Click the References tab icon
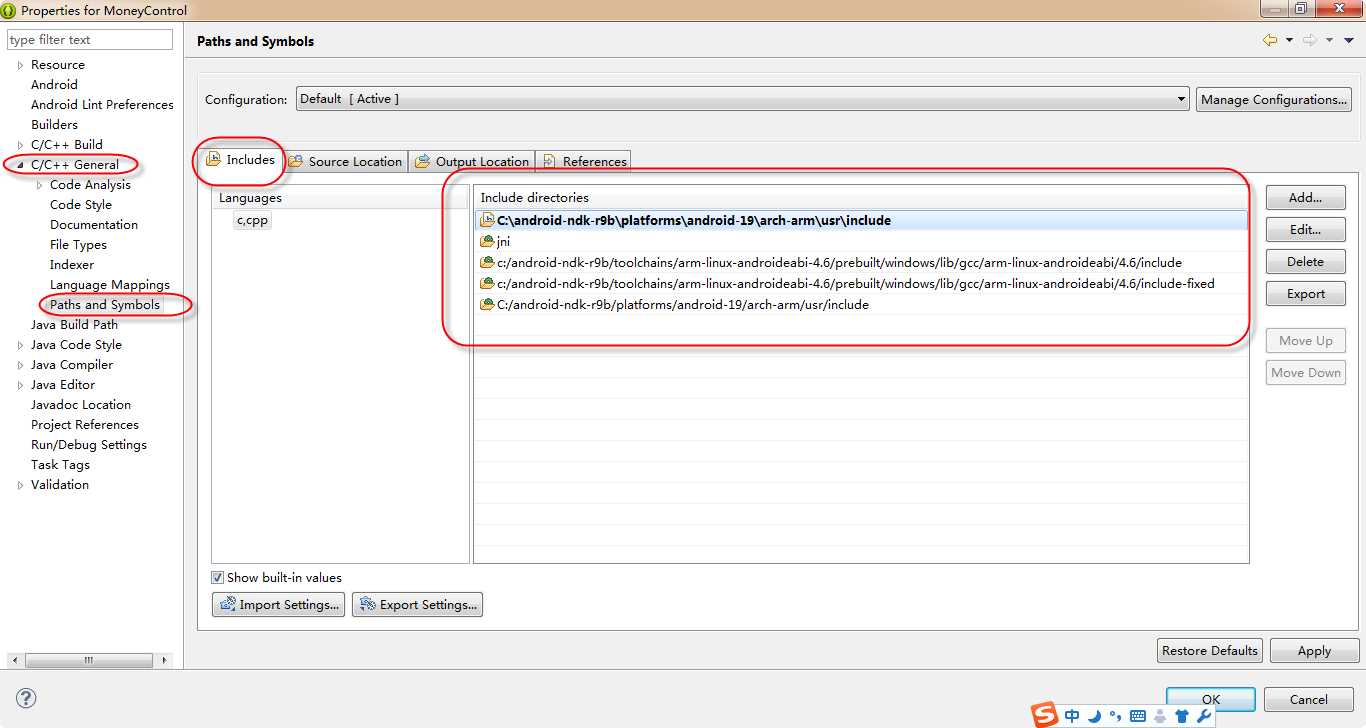This screenshot has width=1366, height=728. 550,161
